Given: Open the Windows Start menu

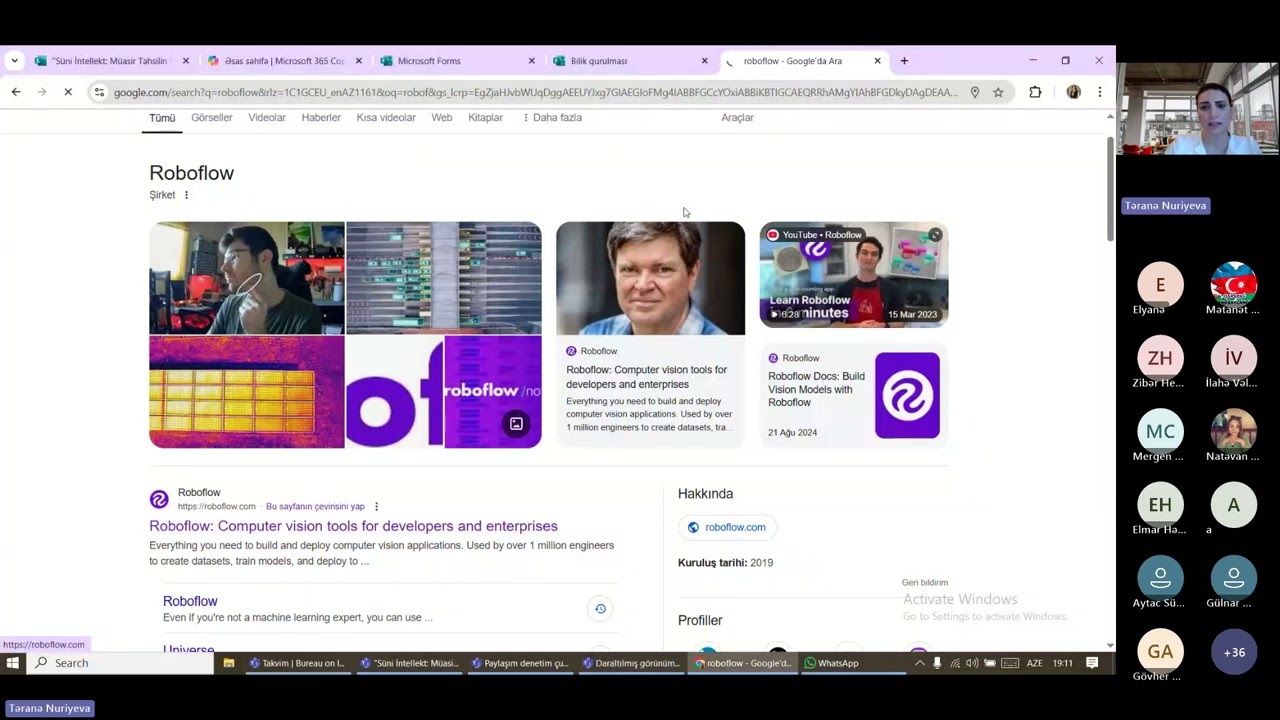Looking at the screenshot, I should tap(13, 663).
